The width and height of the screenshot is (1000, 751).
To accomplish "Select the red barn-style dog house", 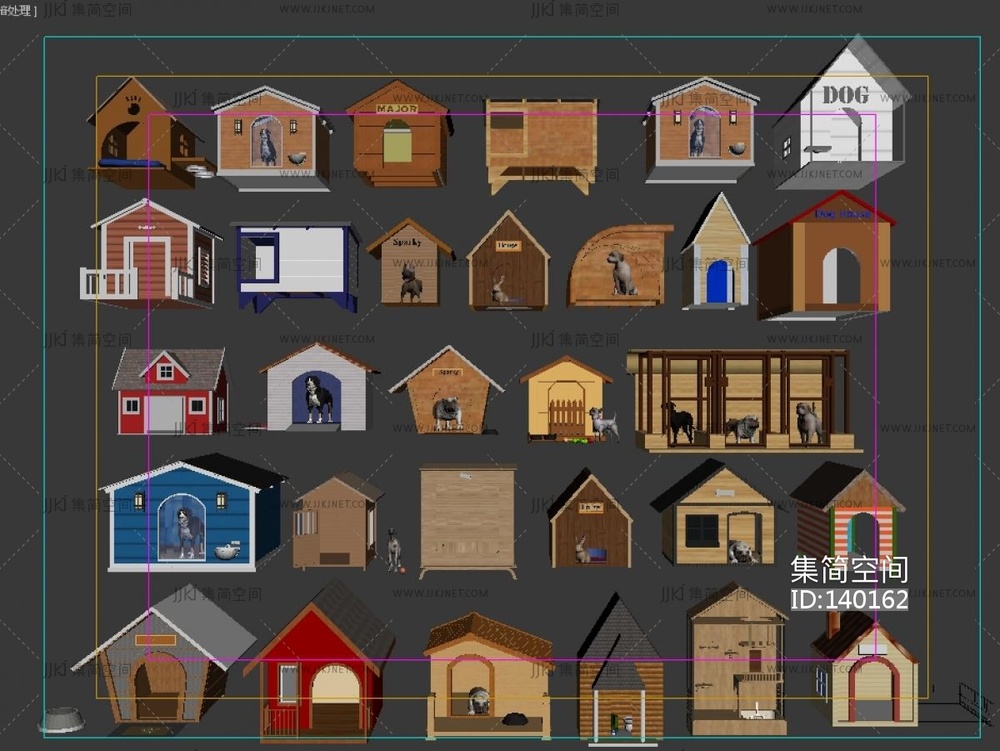I will [x=169, y=392].
